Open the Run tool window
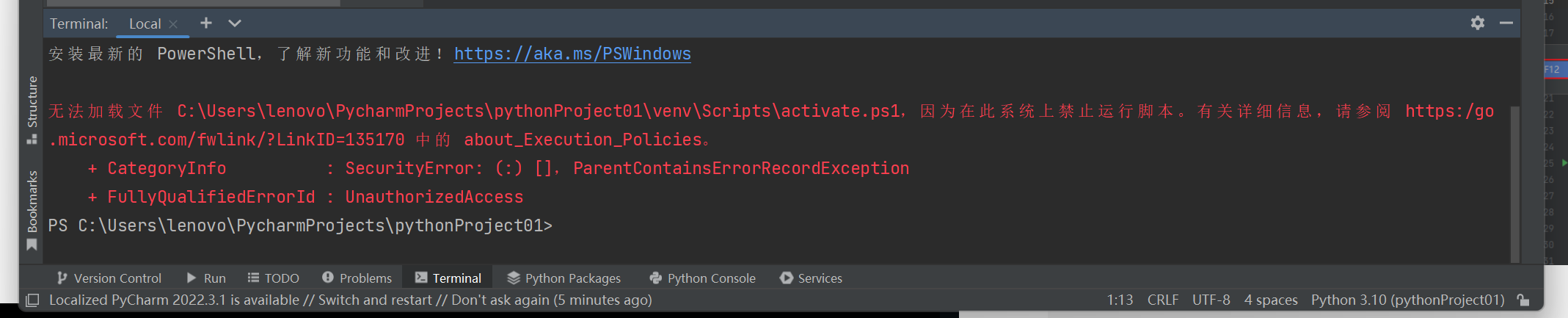 [x=206, y=278]
